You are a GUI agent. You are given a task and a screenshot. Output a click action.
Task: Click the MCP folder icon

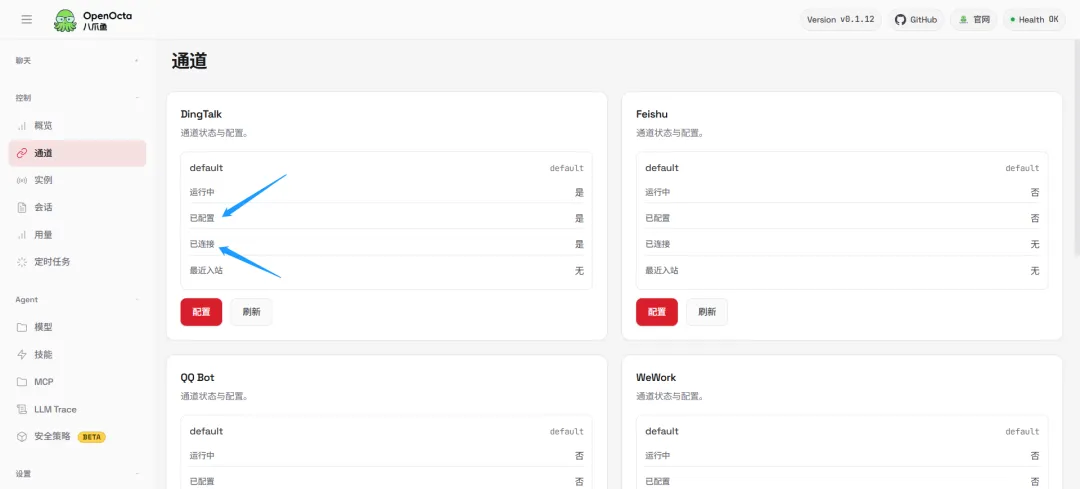pyautogui.click(x=22, y=382)
